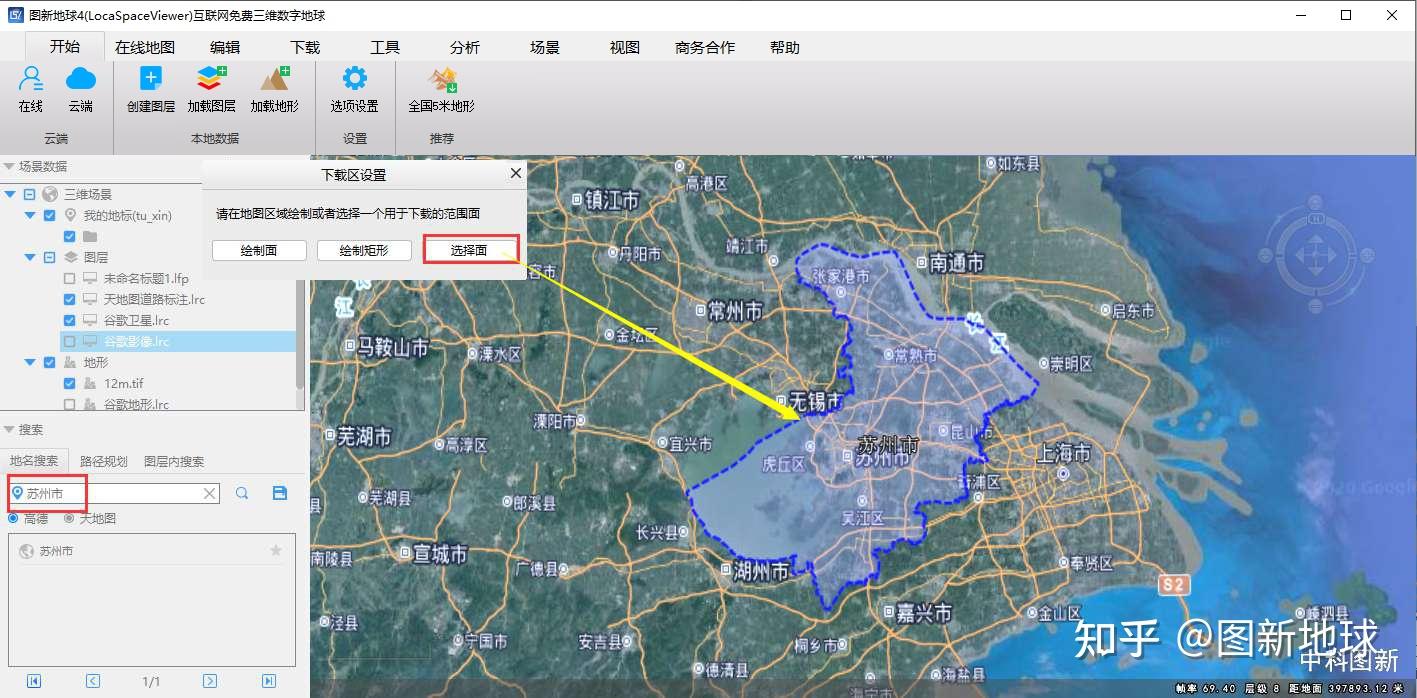The height and width of the screenshot is (698, 1417).
Task: Save search results with the disk icon
Action: coord(280,493)
